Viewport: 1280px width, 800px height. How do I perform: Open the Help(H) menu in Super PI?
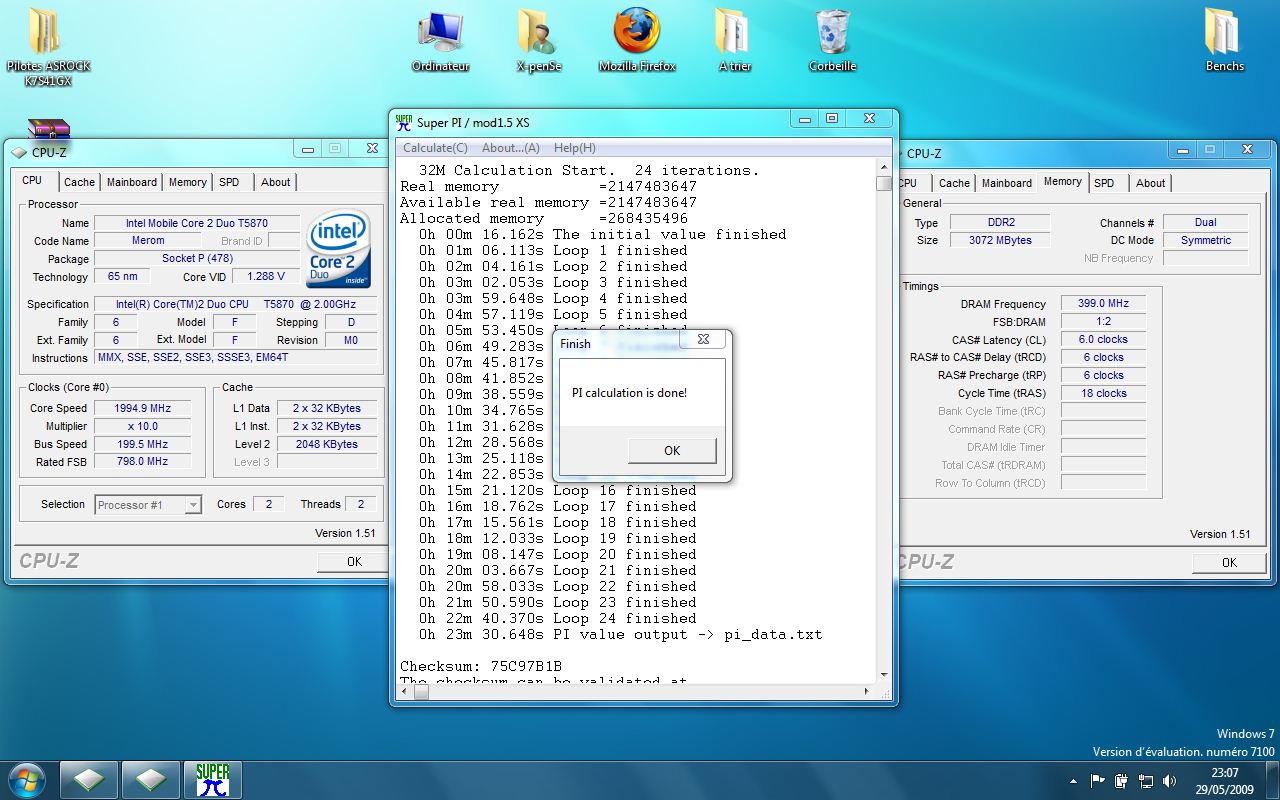(575, 147)
